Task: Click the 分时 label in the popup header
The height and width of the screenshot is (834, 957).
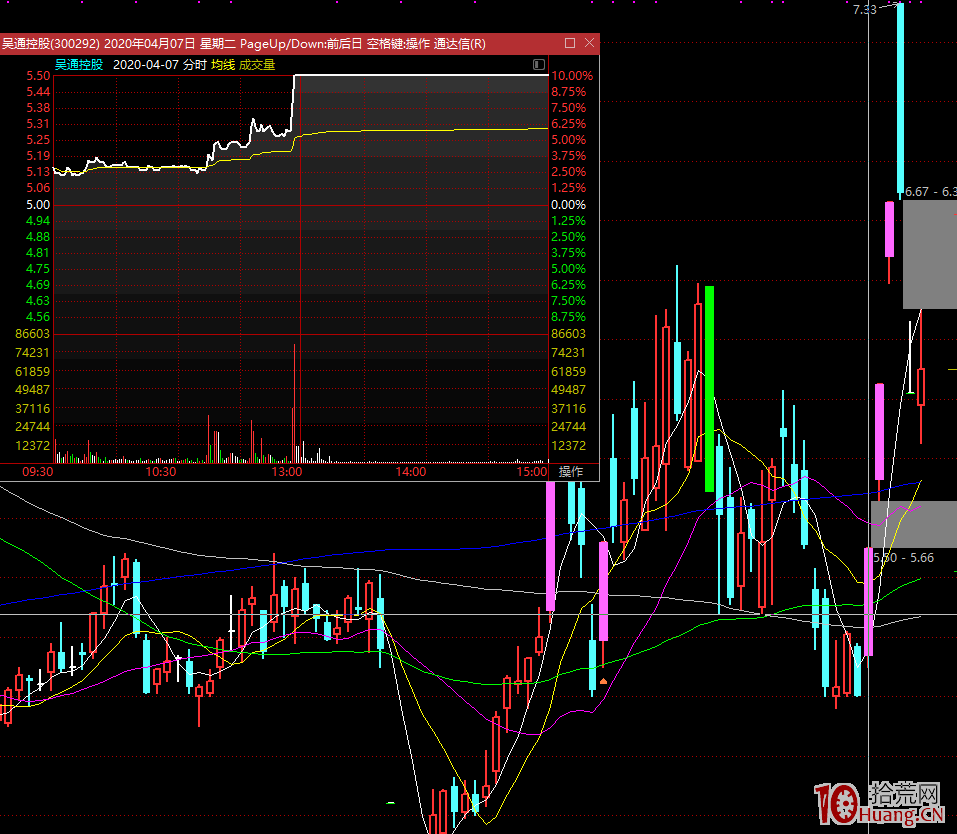Action: click(195, 65)
